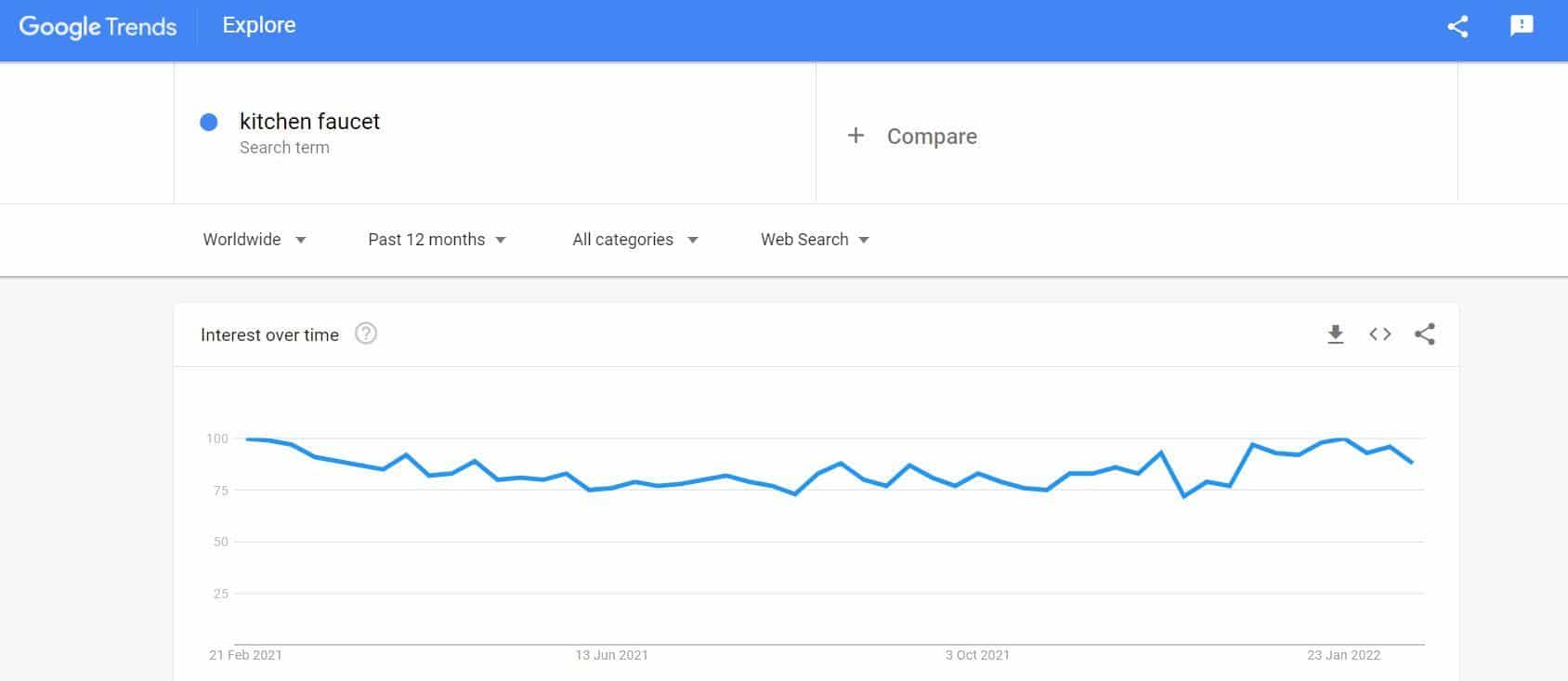Click the 13 Jun 2021 date on the chart axis

coord(611,655)
